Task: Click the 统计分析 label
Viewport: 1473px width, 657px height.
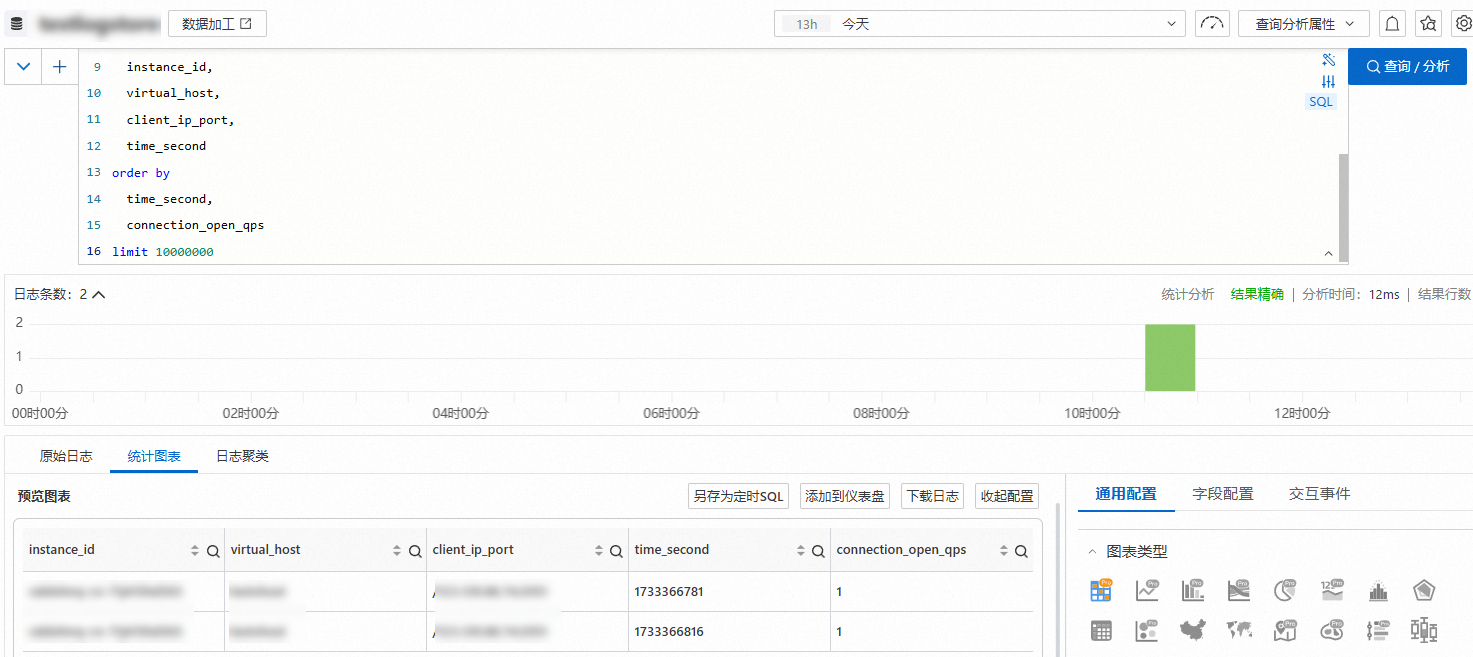Action: 1188,294
